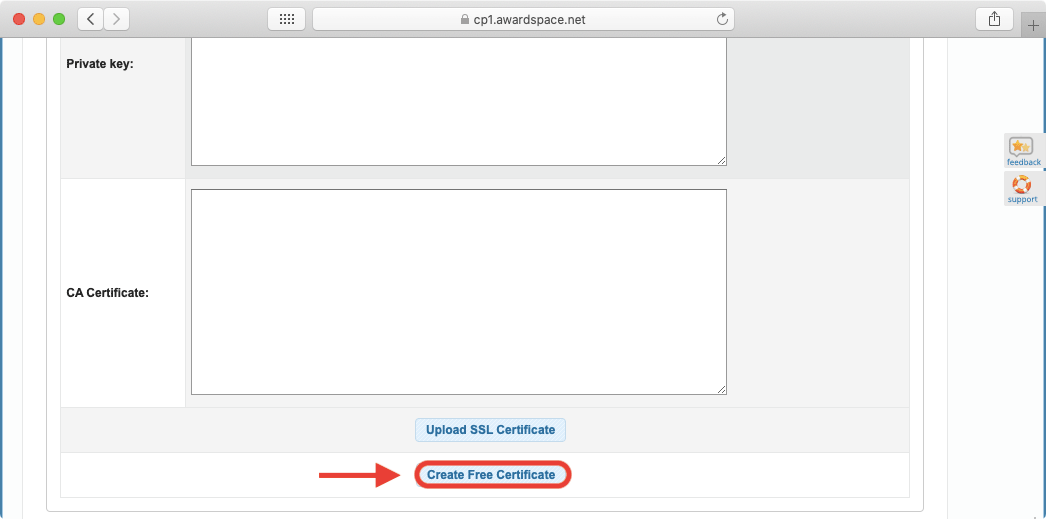Open the Safari Share menu icon

[994, 19]
